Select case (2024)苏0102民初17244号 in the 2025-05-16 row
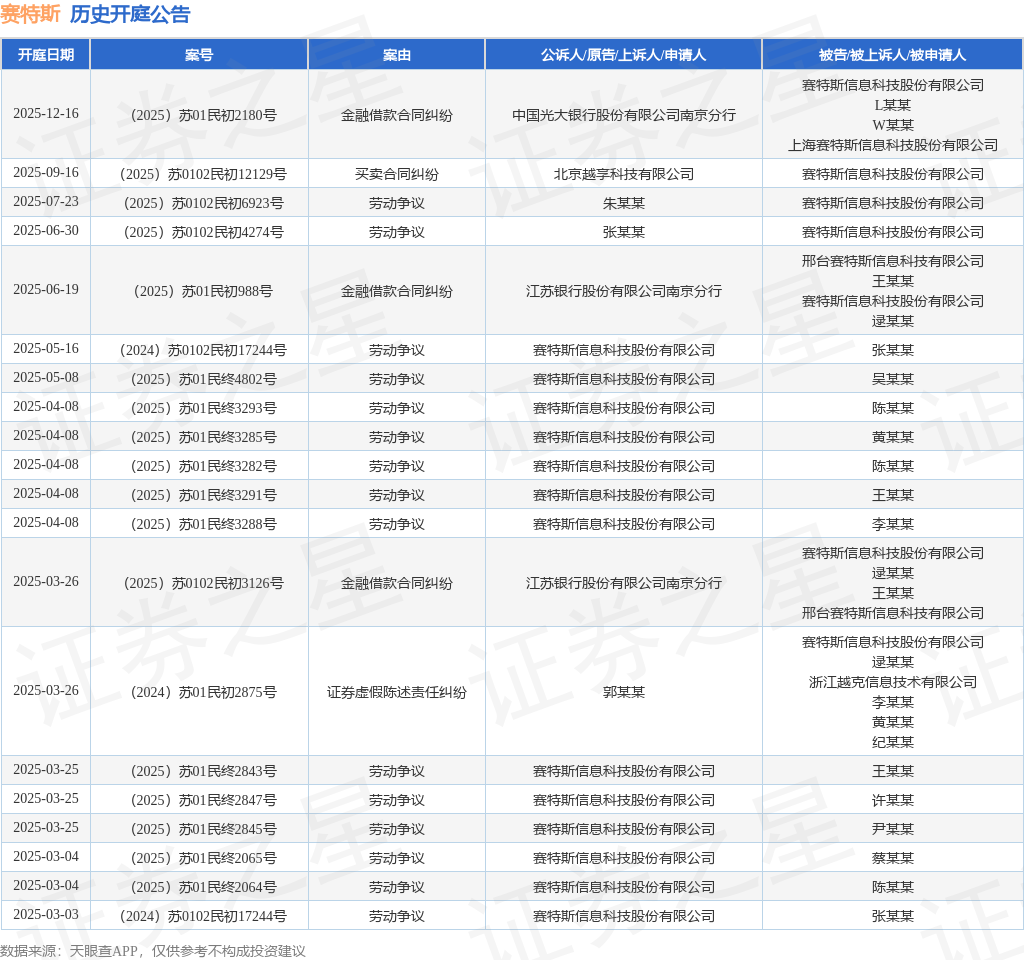Image resolution: width=1024 pixels, height=960 pixels. tap(204, 350)
